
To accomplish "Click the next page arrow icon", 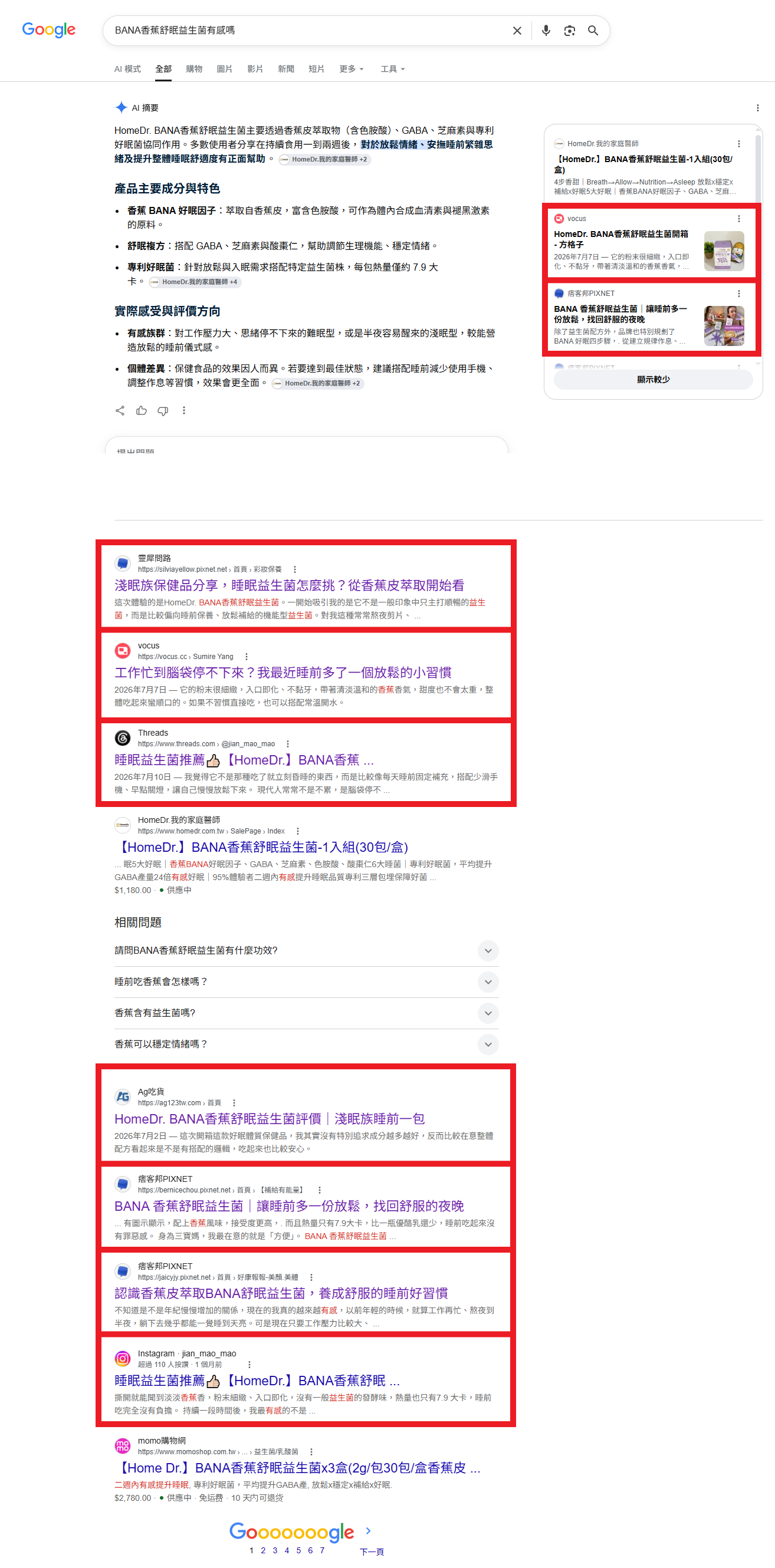I will click(367, 1530).
